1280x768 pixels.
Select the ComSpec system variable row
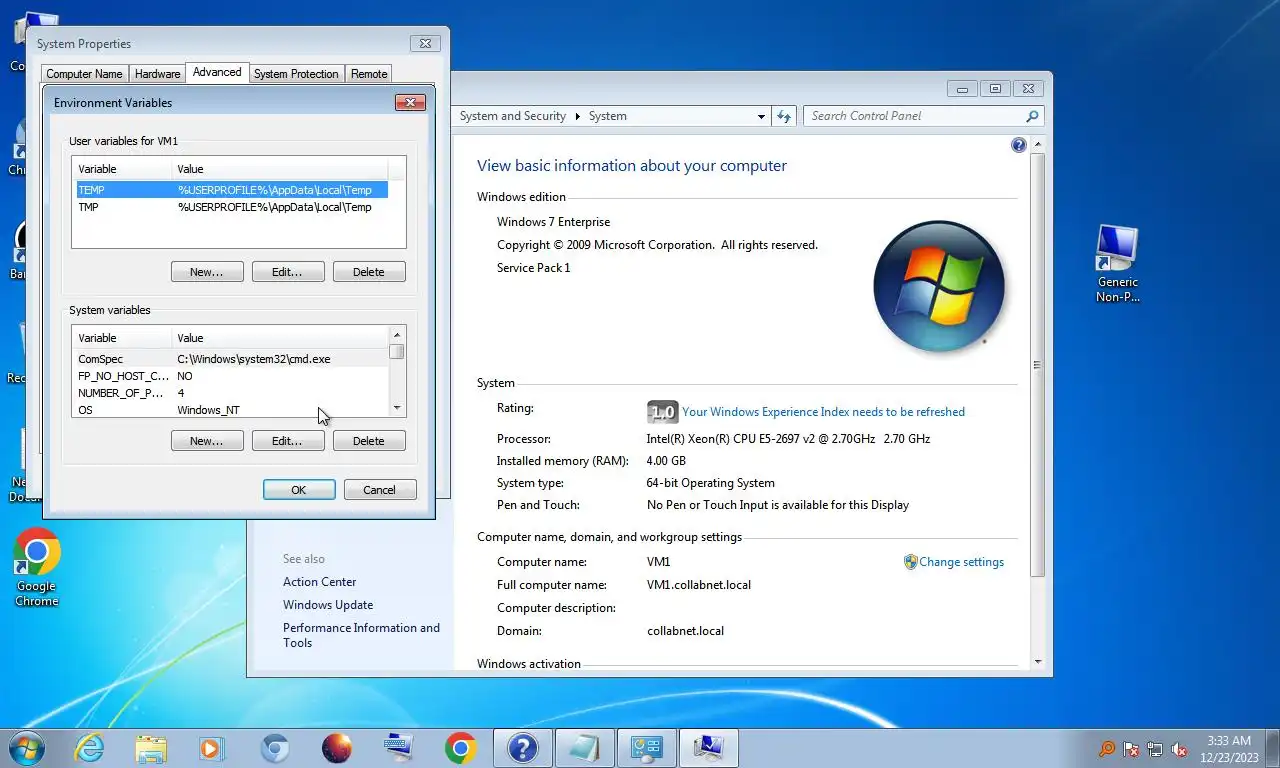click(x=232, y=359)
